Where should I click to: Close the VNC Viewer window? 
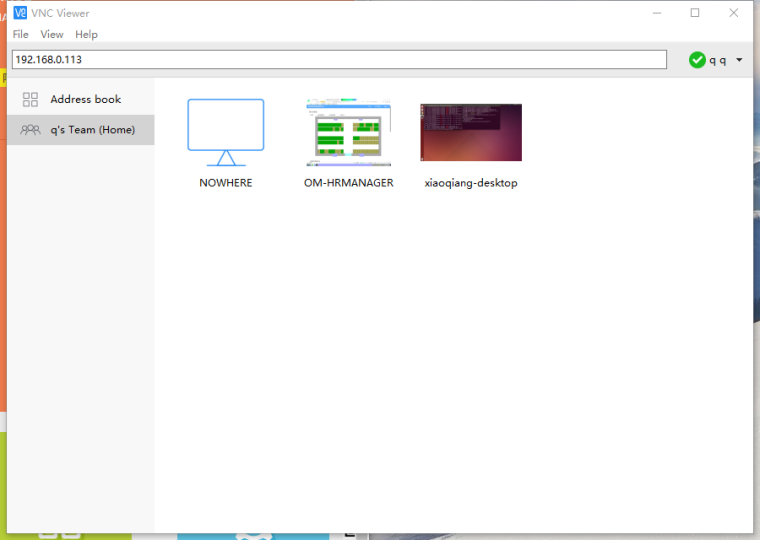click(x=734, y=13)
